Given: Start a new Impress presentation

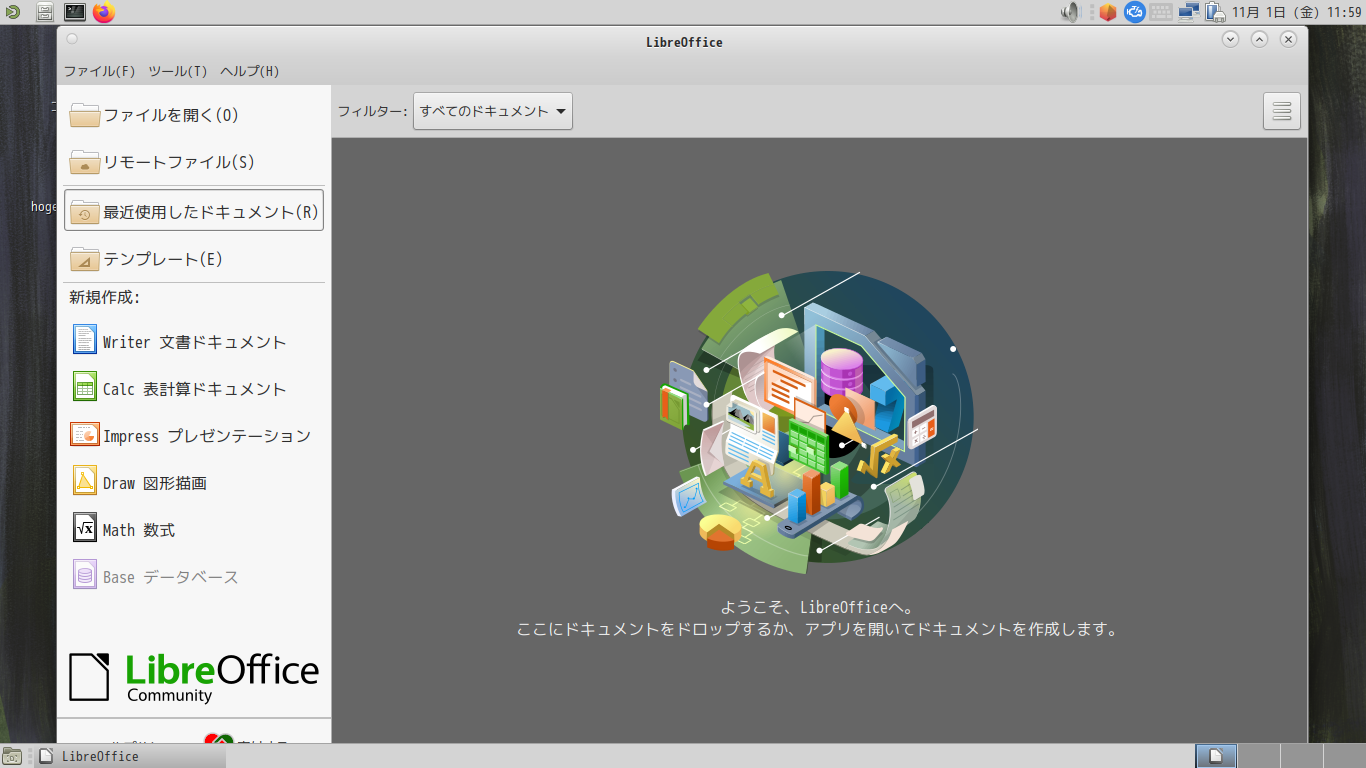Looking at the screenshot, I should tap(205, 436).
